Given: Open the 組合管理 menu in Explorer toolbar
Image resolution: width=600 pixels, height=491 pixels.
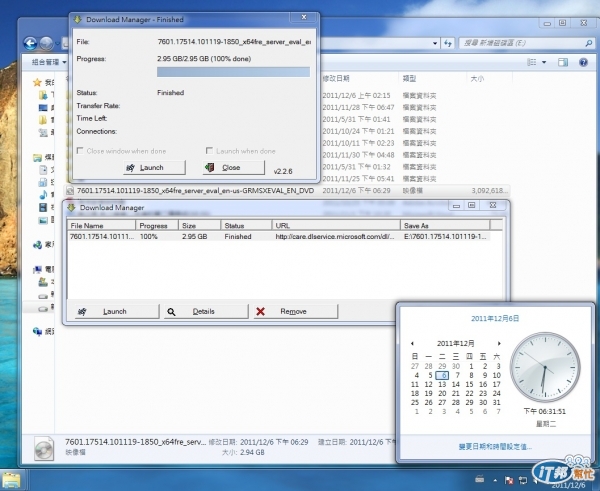Looking at the screenshot, I should click(x=49, y=62).
